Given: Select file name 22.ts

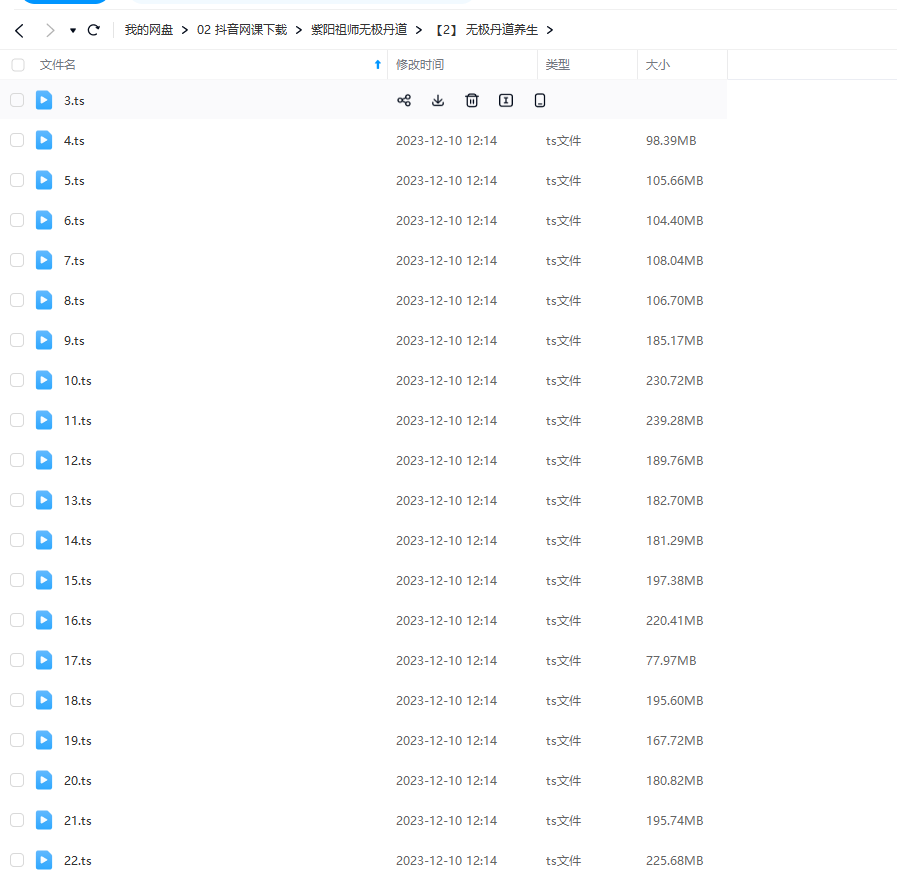Looking at the screenshot, I should click(x=78, y=861).
